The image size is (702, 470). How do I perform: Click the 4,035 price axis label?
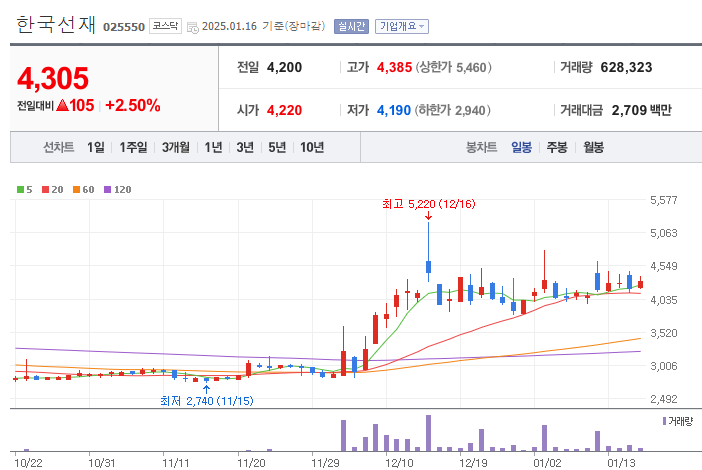[663, 299]
